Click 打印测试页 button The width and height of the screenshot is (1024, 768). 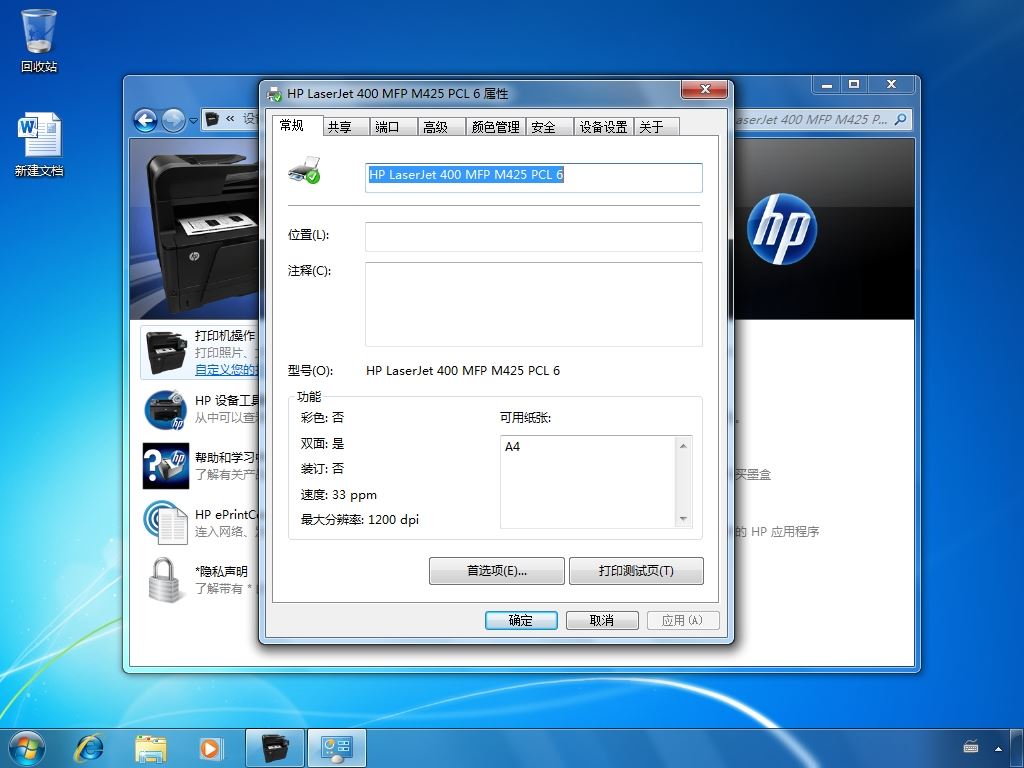coord(636,571)
